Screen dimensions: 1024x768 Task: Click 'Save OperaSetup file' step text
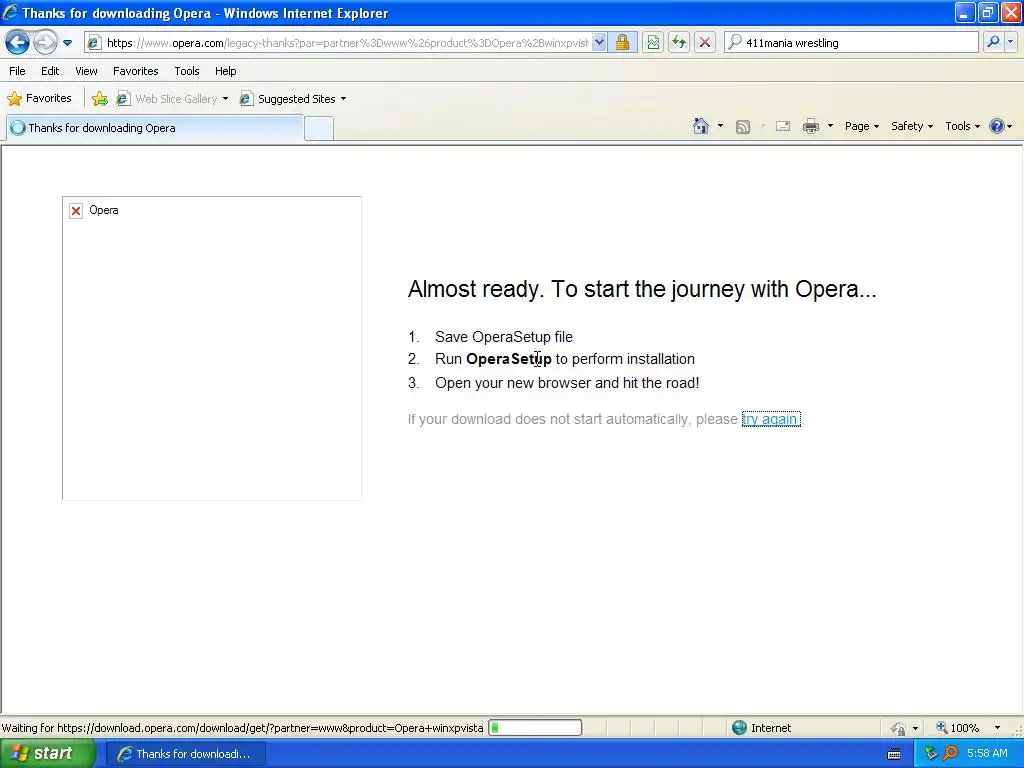click(x=504, y=337)
